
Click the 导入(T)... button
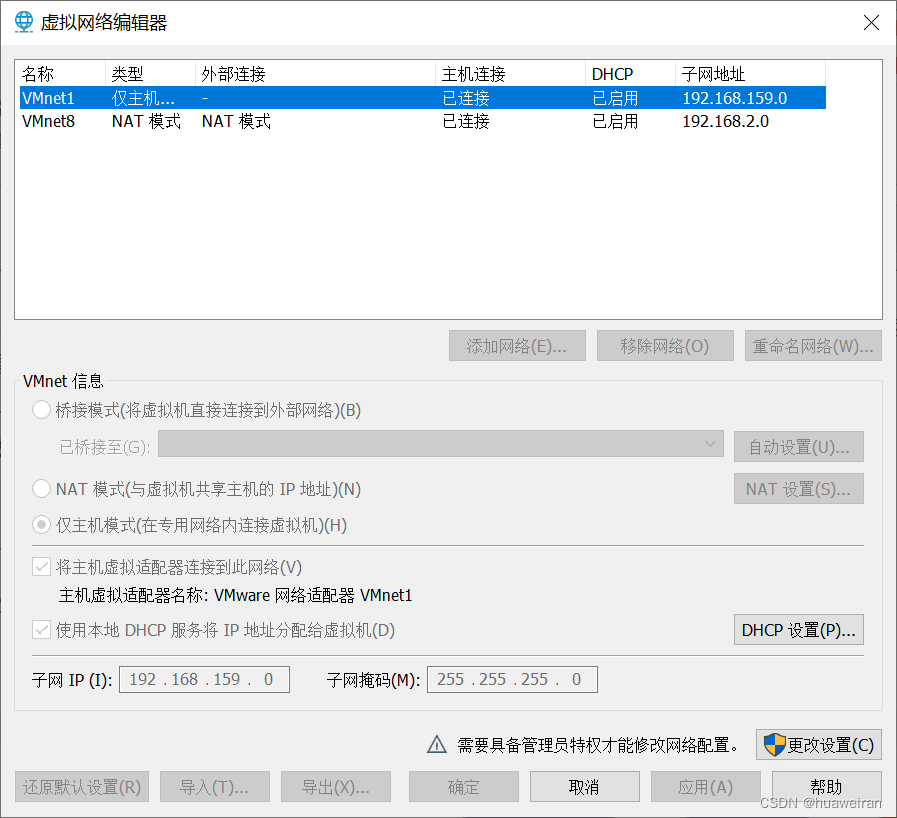[x=215, y=787]
